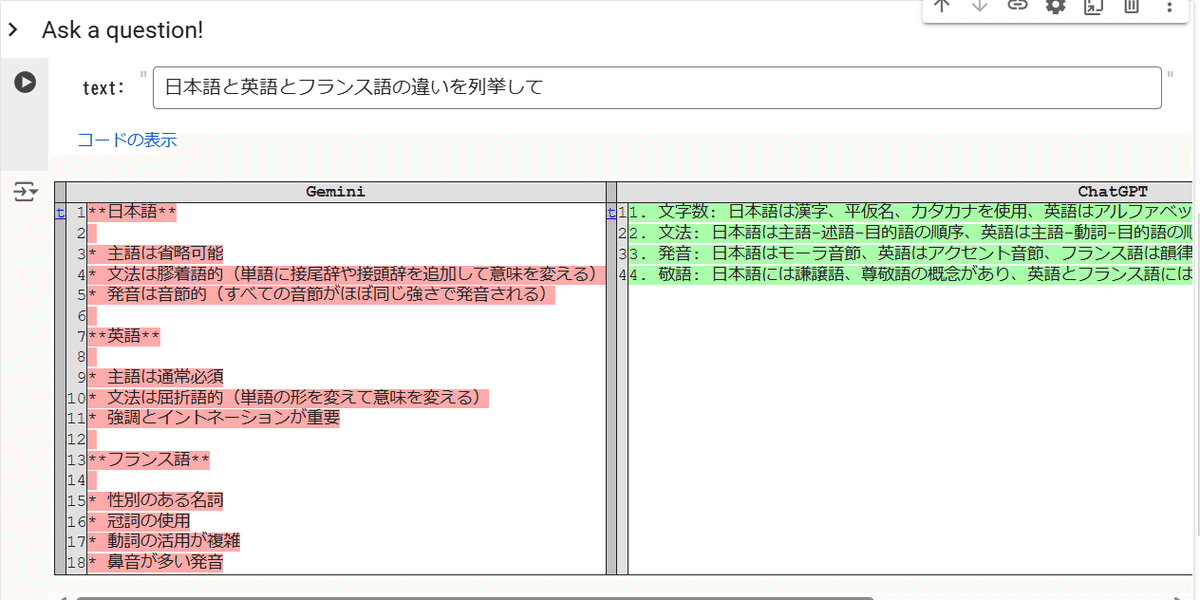The width and height of the screenshot is (1200, 600).
Task: Toggle output actions icon beside diff table
Action: click(25, 192)
